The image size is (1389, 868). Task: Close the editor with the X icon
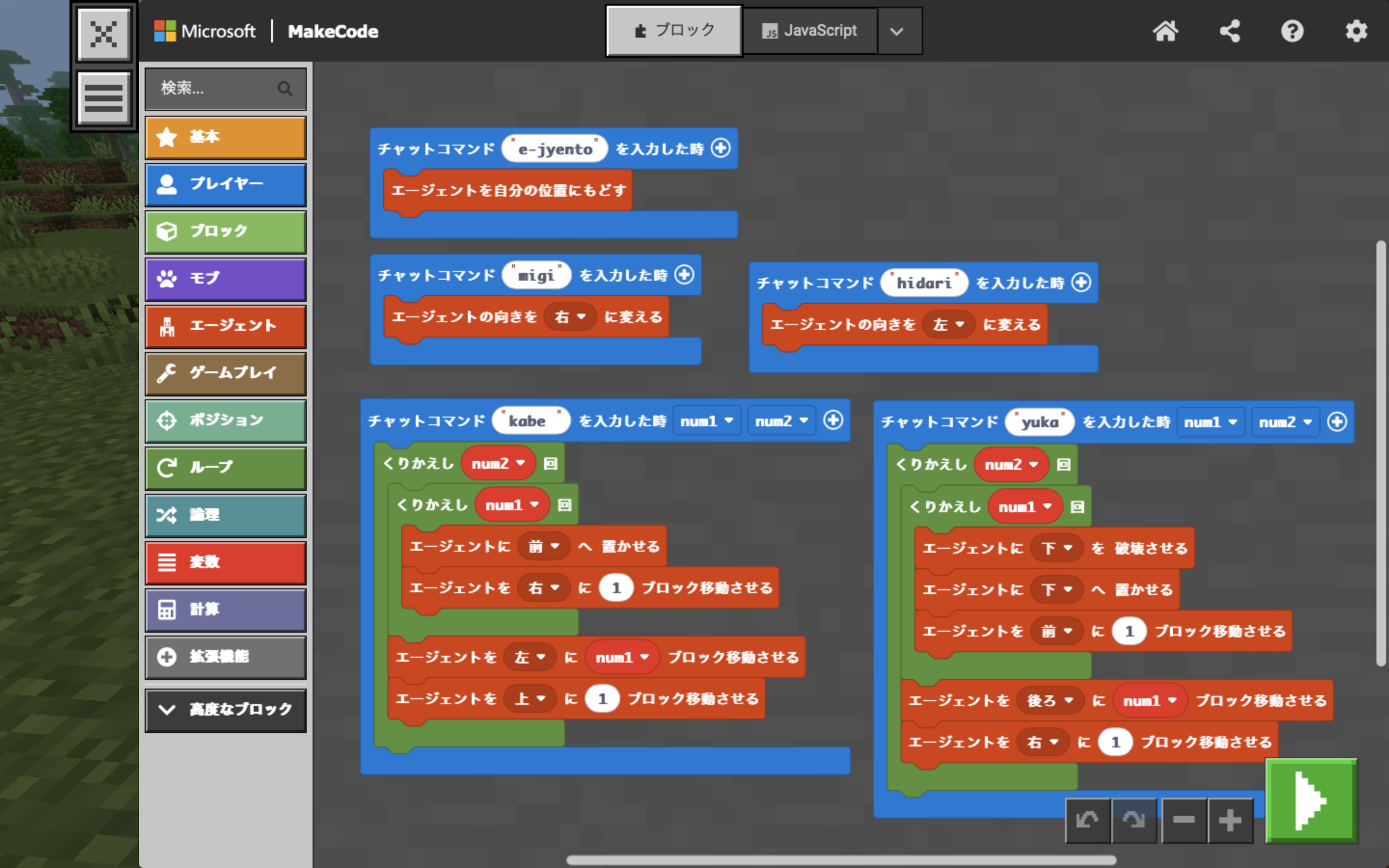(x=104, y=33)
